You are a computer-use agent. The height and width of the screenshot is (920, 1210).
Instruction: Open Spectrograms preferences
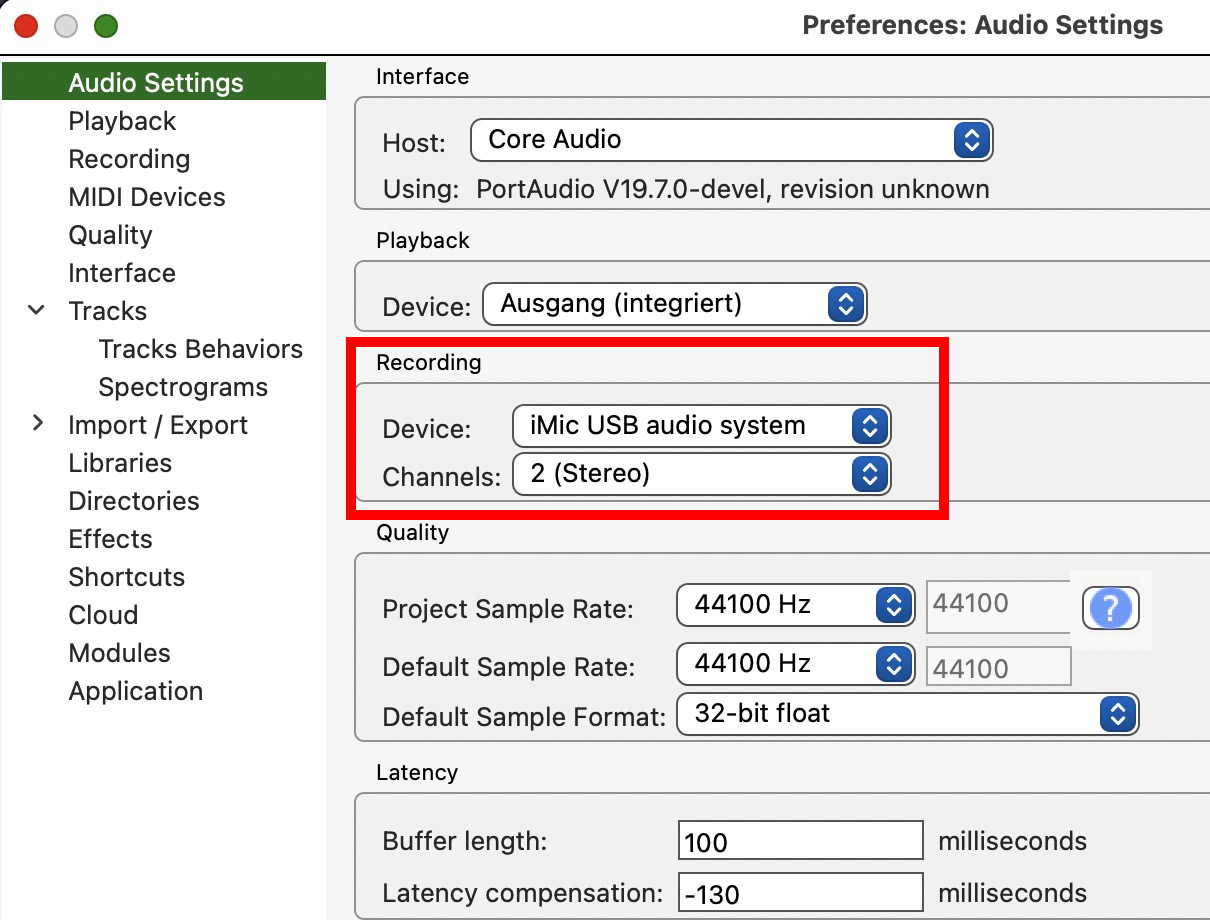pos(183,387)
